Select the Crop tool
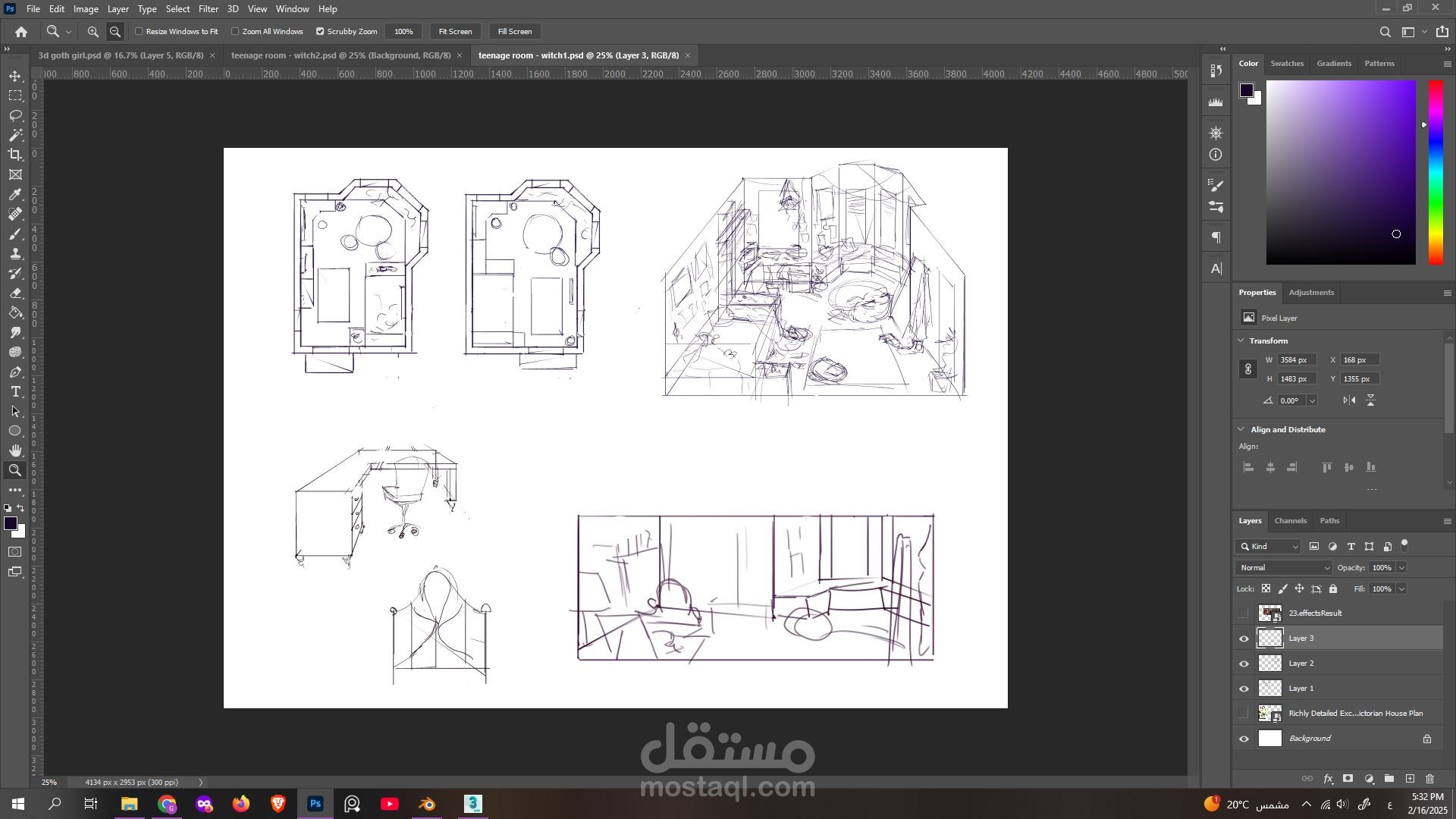This screenshot has width=1456, height=819. click(15, 155)
